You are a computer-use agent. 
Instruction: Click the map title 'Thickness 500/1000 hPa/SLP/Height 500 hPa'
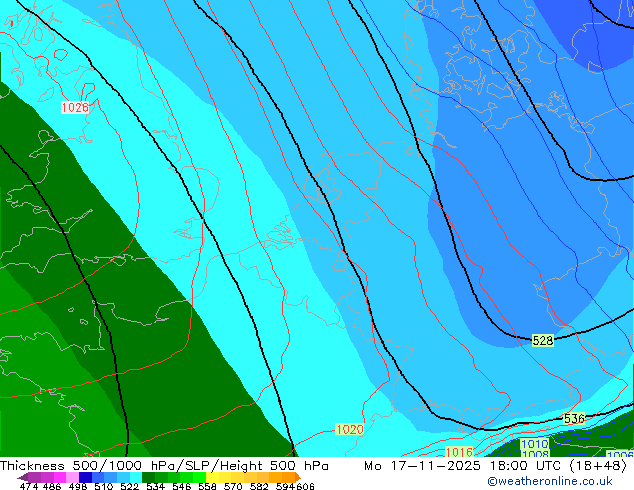tap(164, 466)
